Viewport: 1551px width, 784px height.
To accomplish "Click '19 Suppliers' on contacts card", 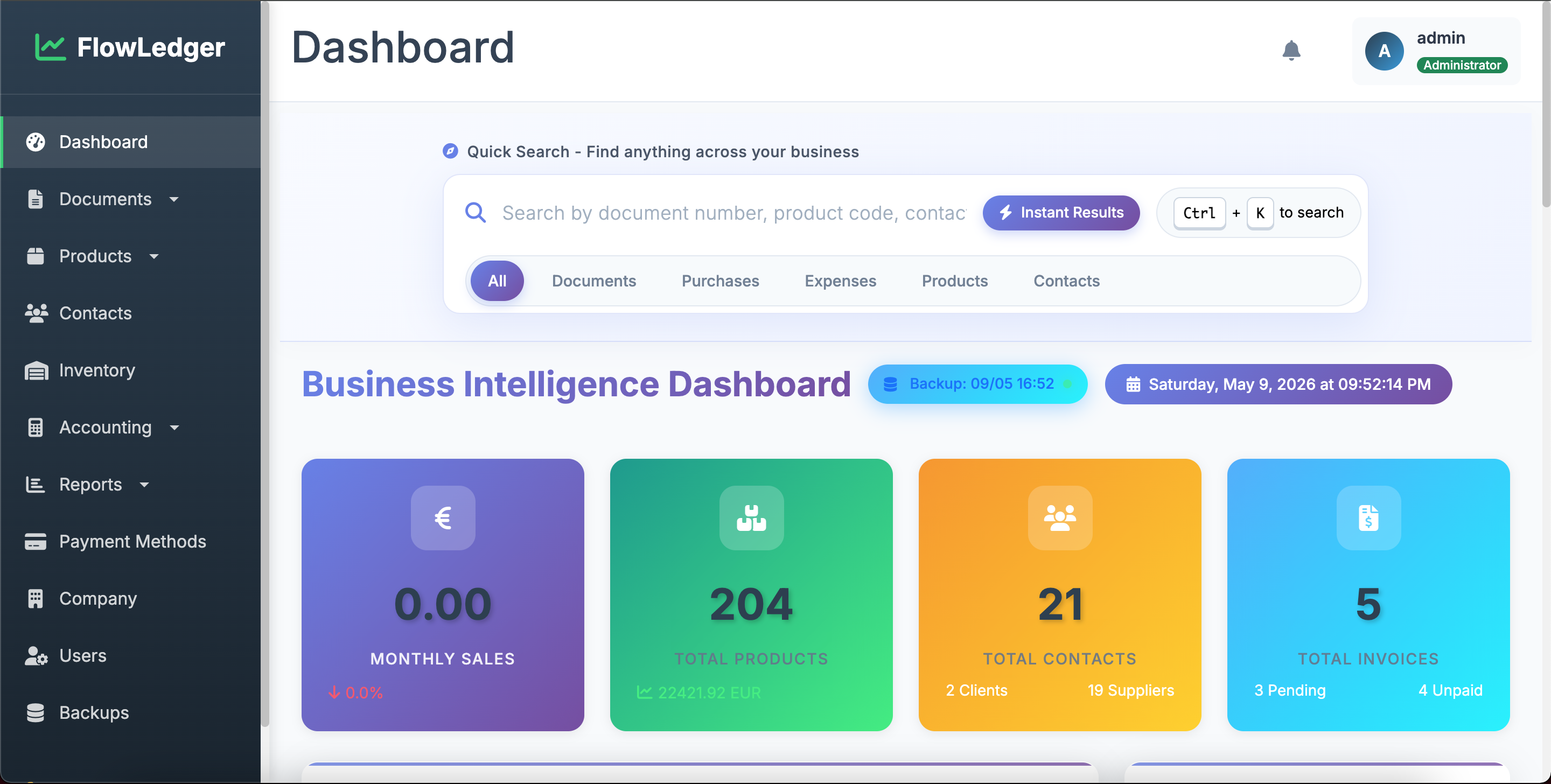I will (1131, 691).
